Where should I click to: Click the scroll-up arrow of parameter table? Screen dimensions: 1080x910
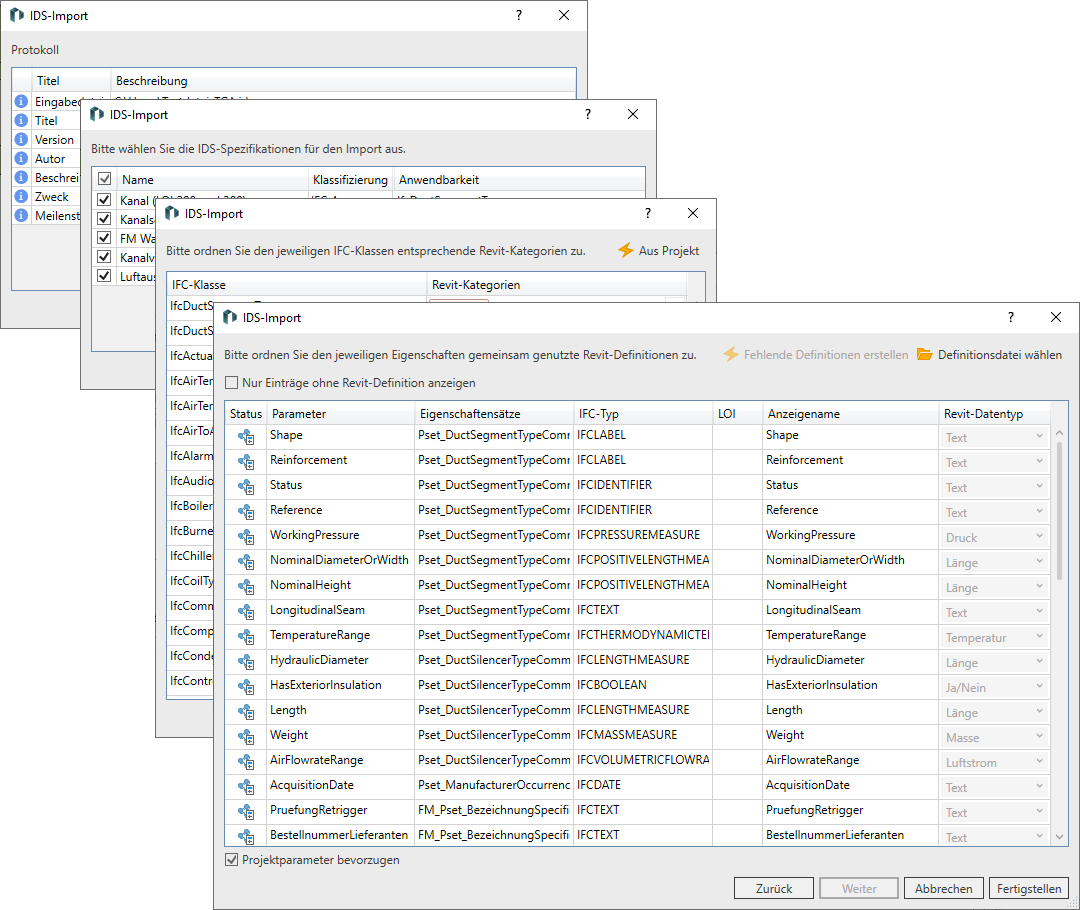[x=1059, y=433]
